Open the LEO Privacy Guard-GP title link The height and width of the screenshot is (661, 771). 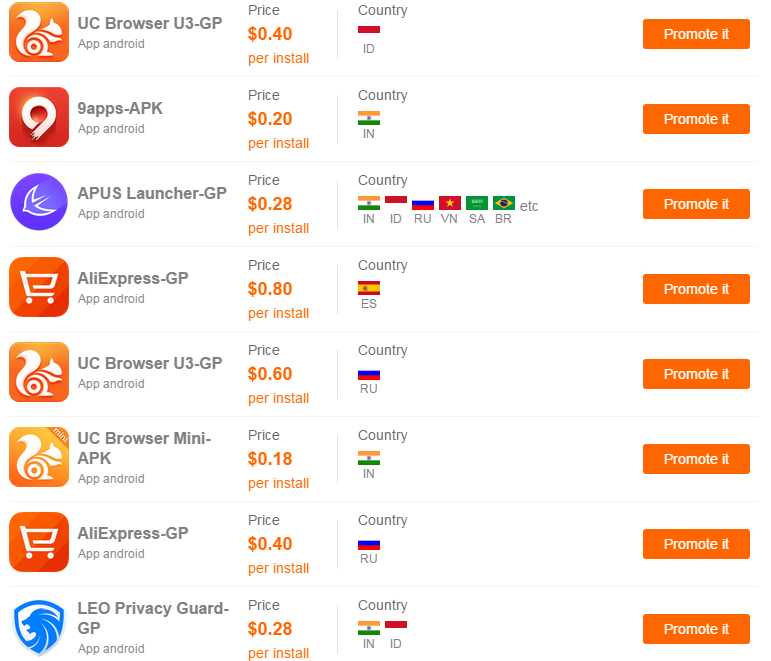pyautogui.click(x=153, y=618)
